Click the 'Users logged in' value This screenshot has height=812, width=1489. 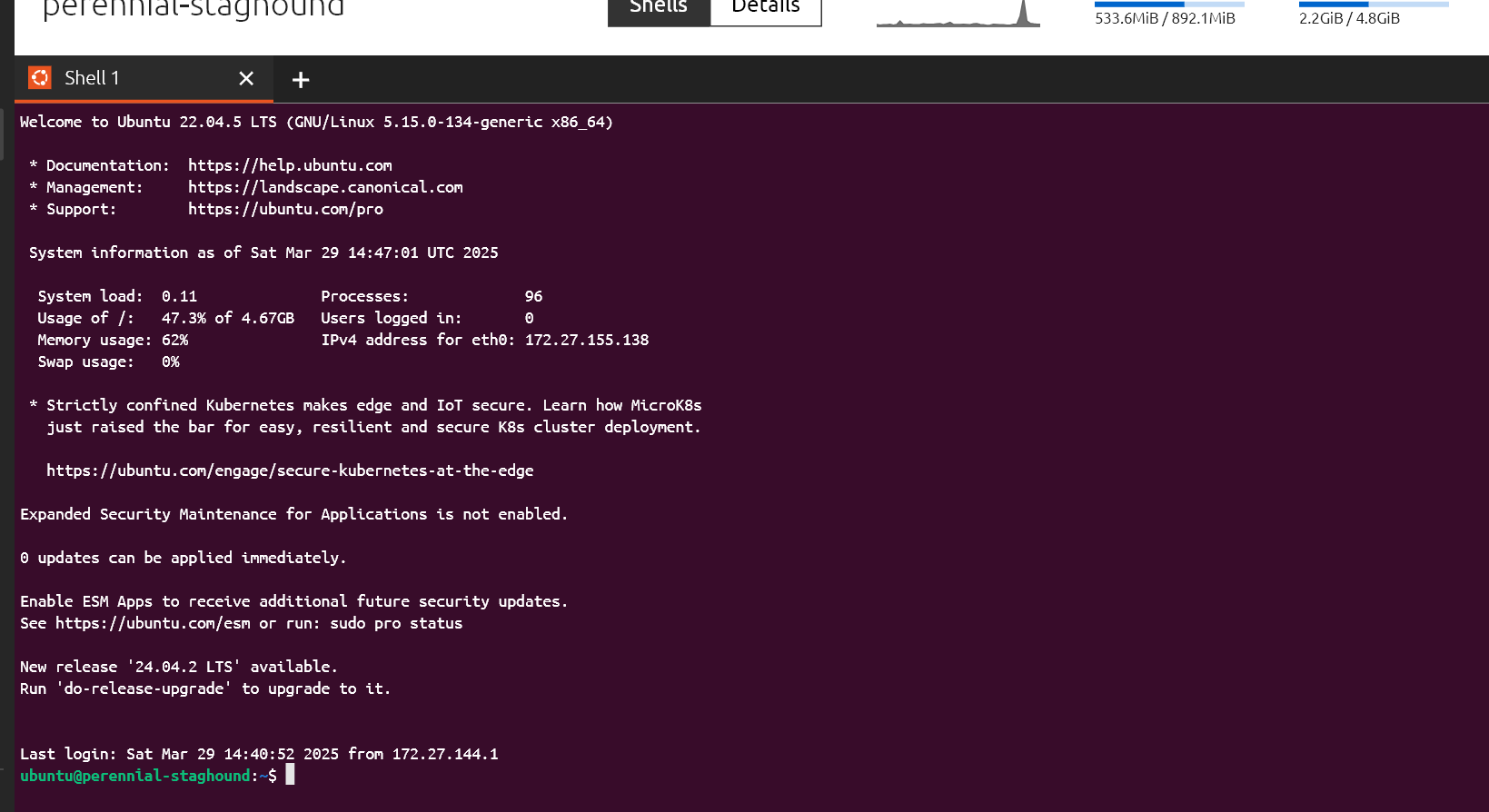(x=529, y=318)
